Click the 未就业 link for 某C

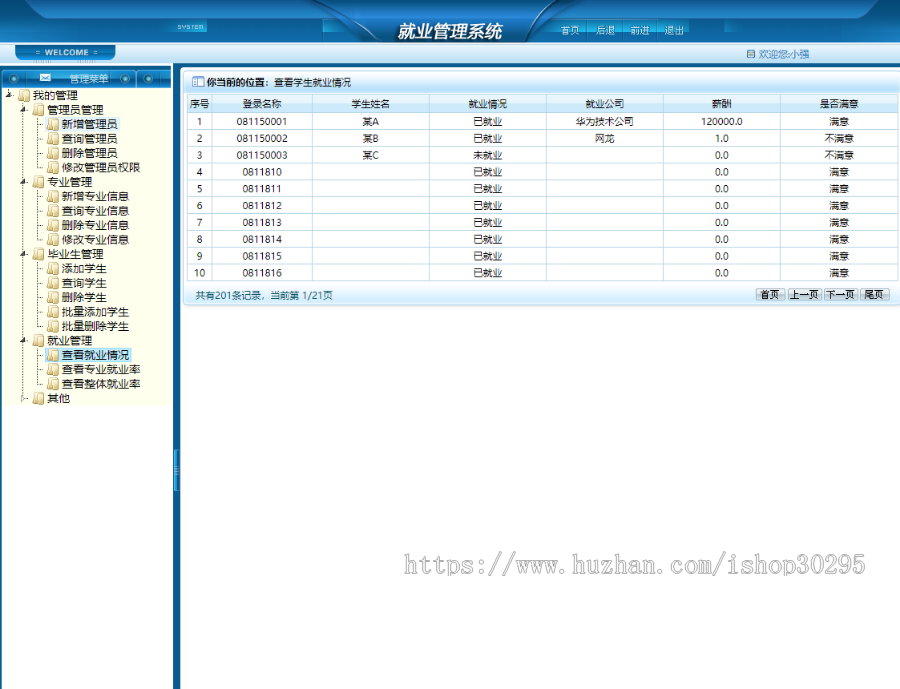[488, 155]
